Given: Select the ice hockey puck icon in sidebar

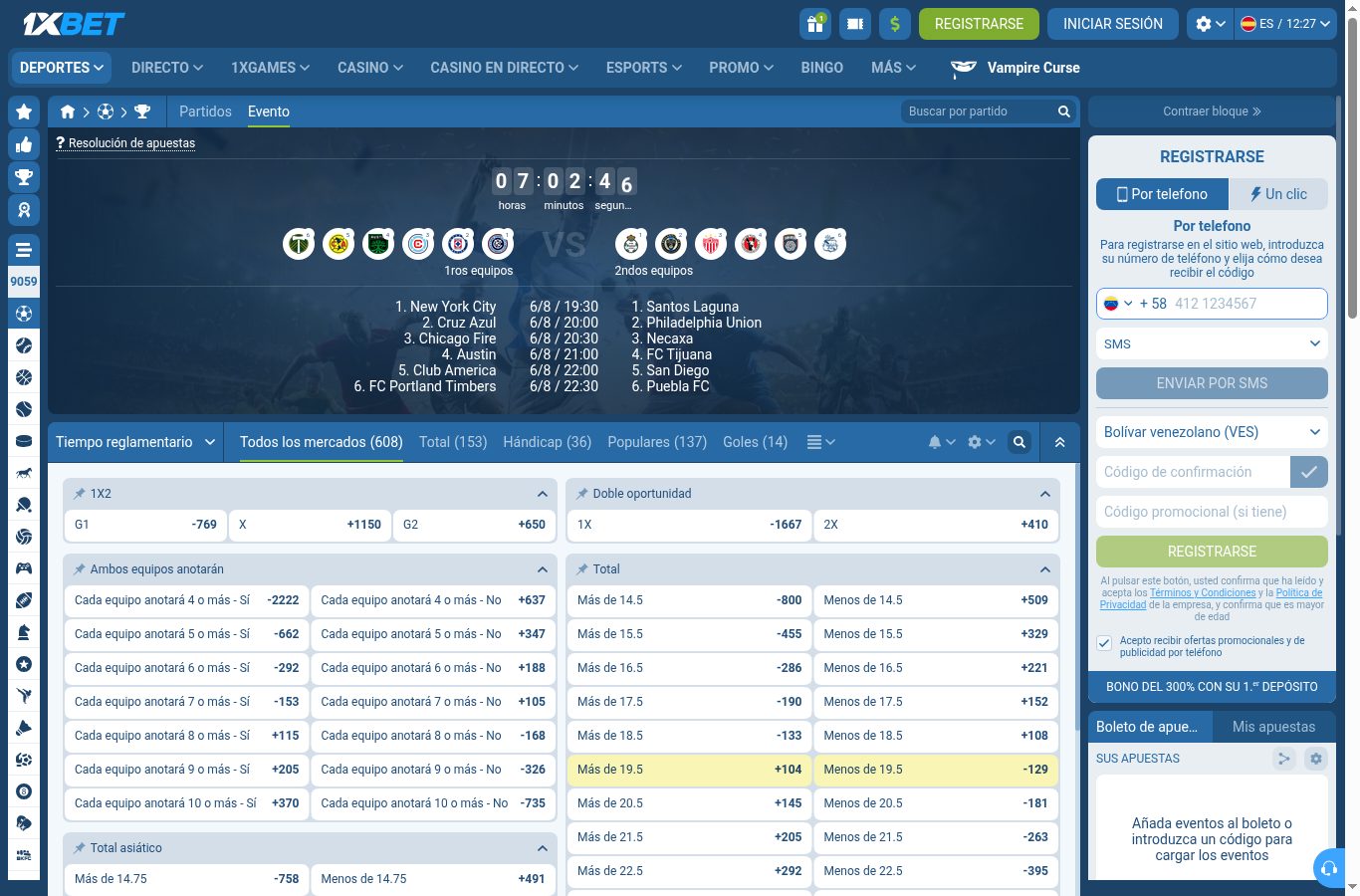Looking at the screenshot, I should [24, 441].
